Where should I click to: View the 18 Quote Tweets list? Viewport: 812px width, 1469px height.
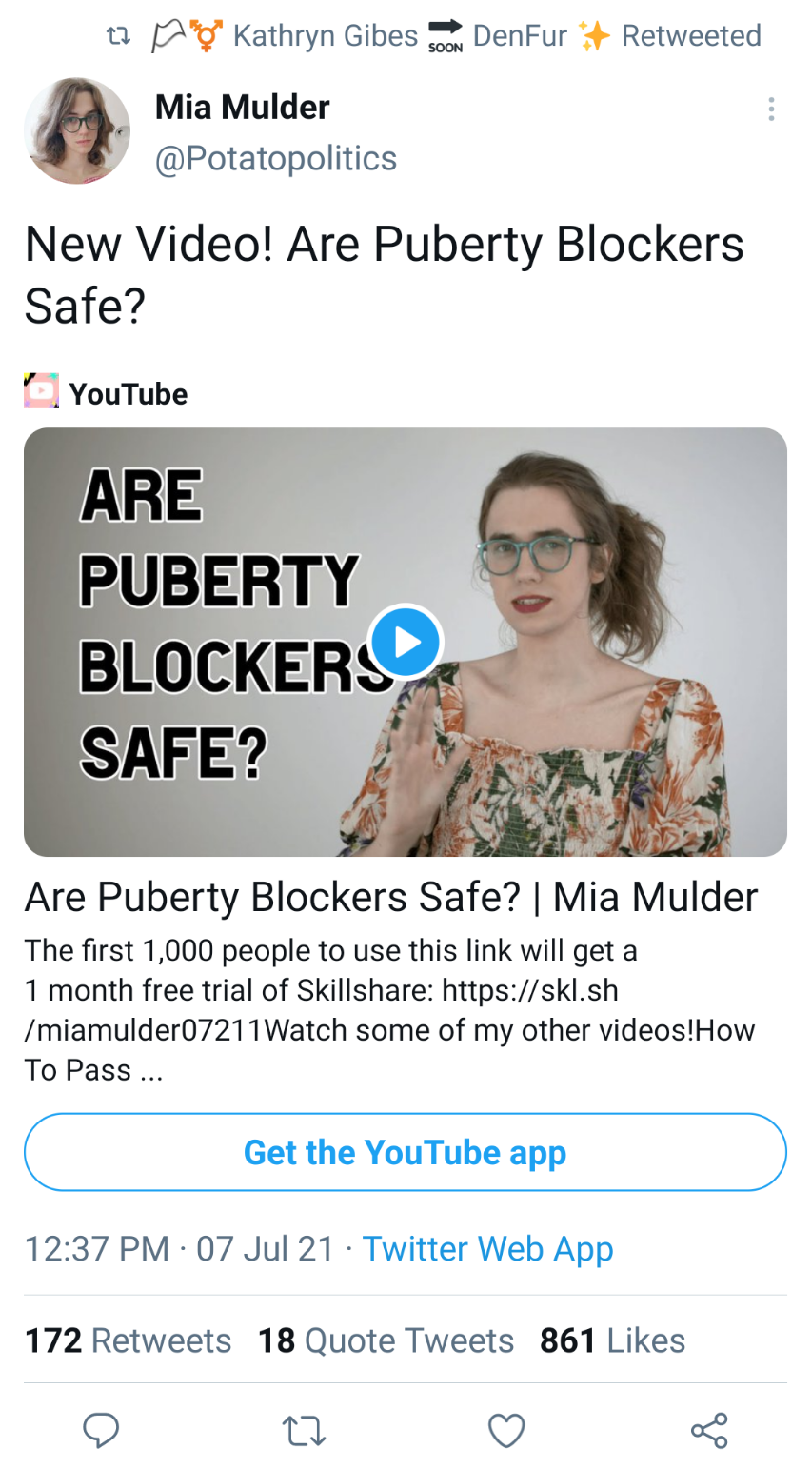[x=386, y=1340]
